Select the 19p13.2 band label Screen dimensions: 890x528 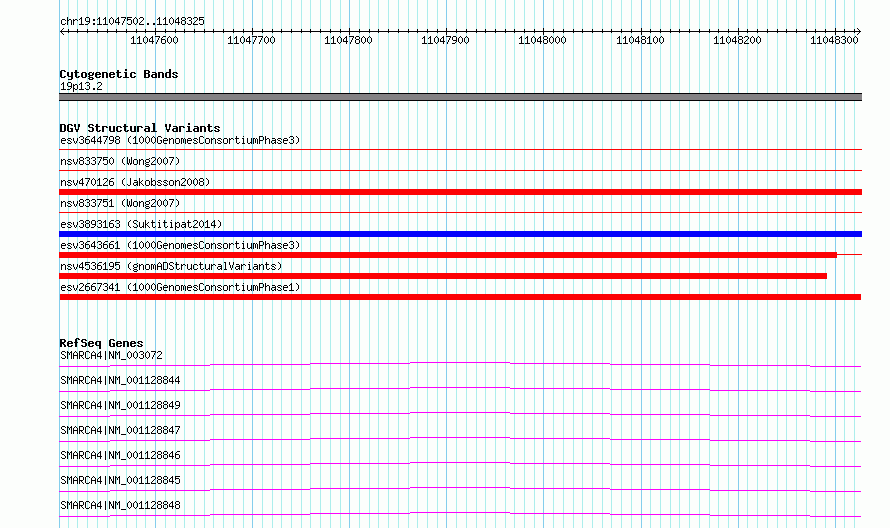click(x=81, y=86)
